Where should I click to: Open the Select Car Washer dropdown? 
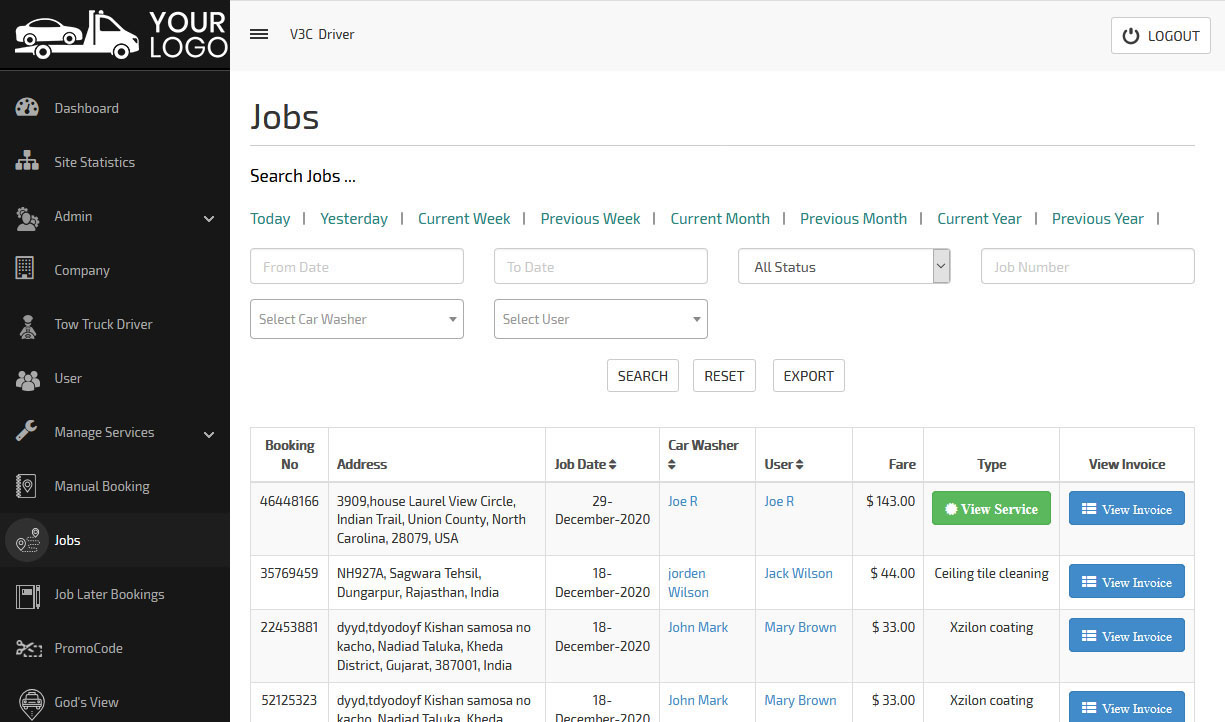357,319
